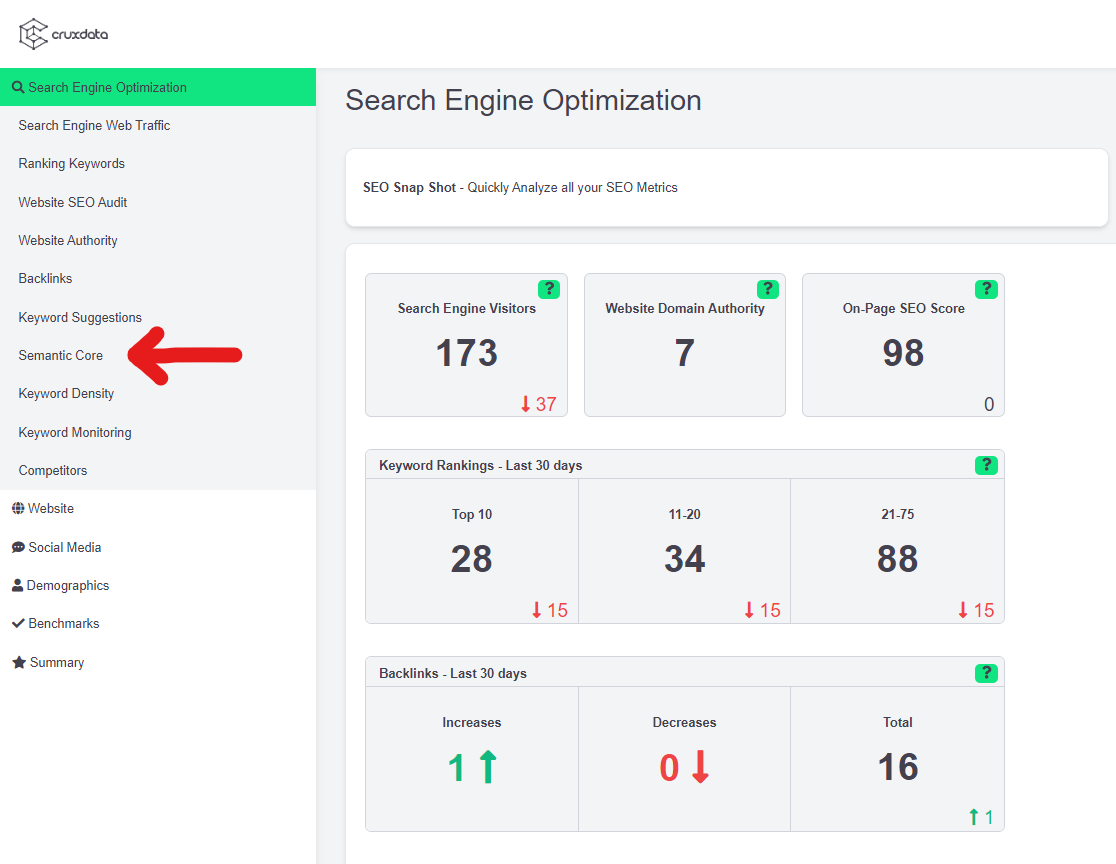
Task: Open Ranking Keywords from the sidebar
Action: pos(71,163)
